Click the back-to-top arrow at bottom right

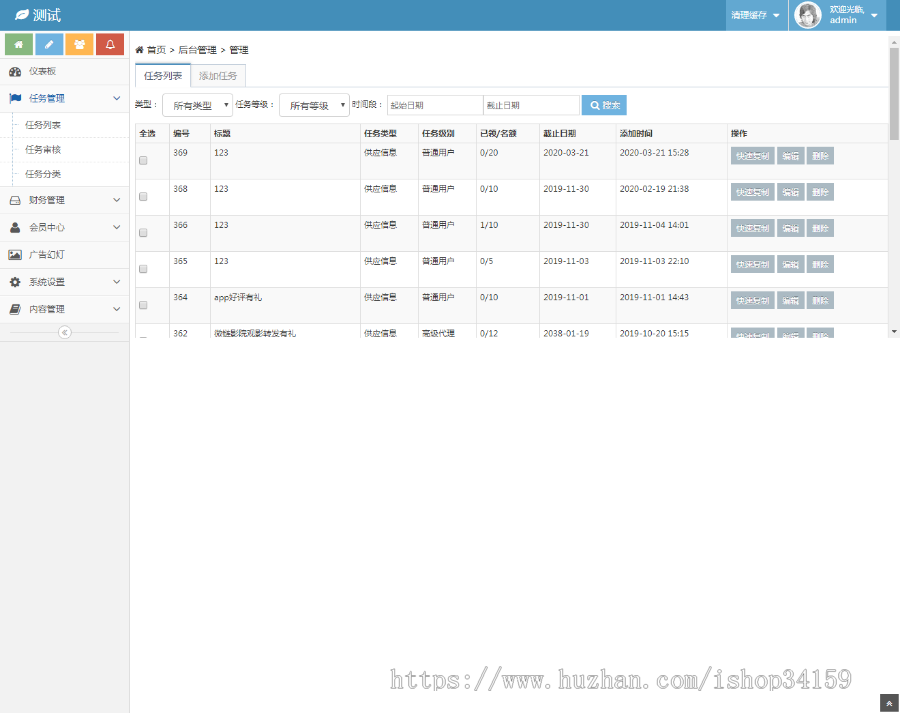click(889, 703)
